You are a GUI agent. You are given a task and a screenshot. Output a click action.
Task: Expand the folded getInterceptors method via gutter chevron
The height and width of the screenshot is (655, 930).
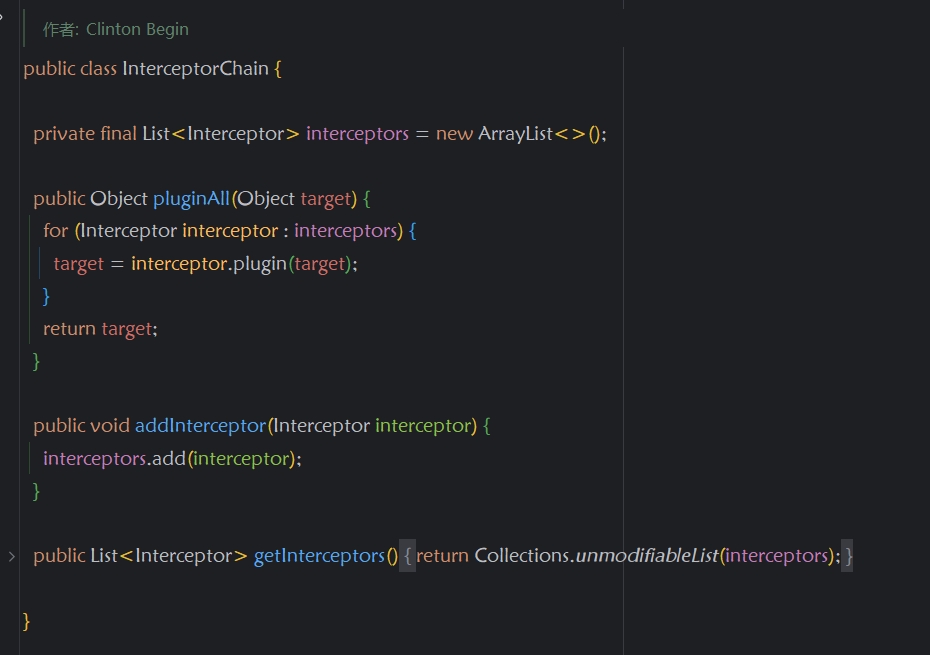(11, 556)
